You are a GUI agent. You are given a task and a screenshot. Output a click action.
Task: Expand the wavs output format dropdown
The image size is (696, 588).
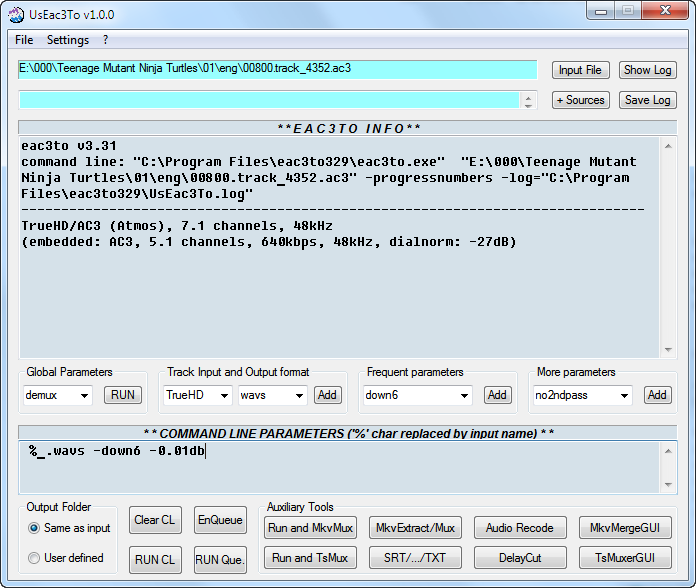click(299, 395)
